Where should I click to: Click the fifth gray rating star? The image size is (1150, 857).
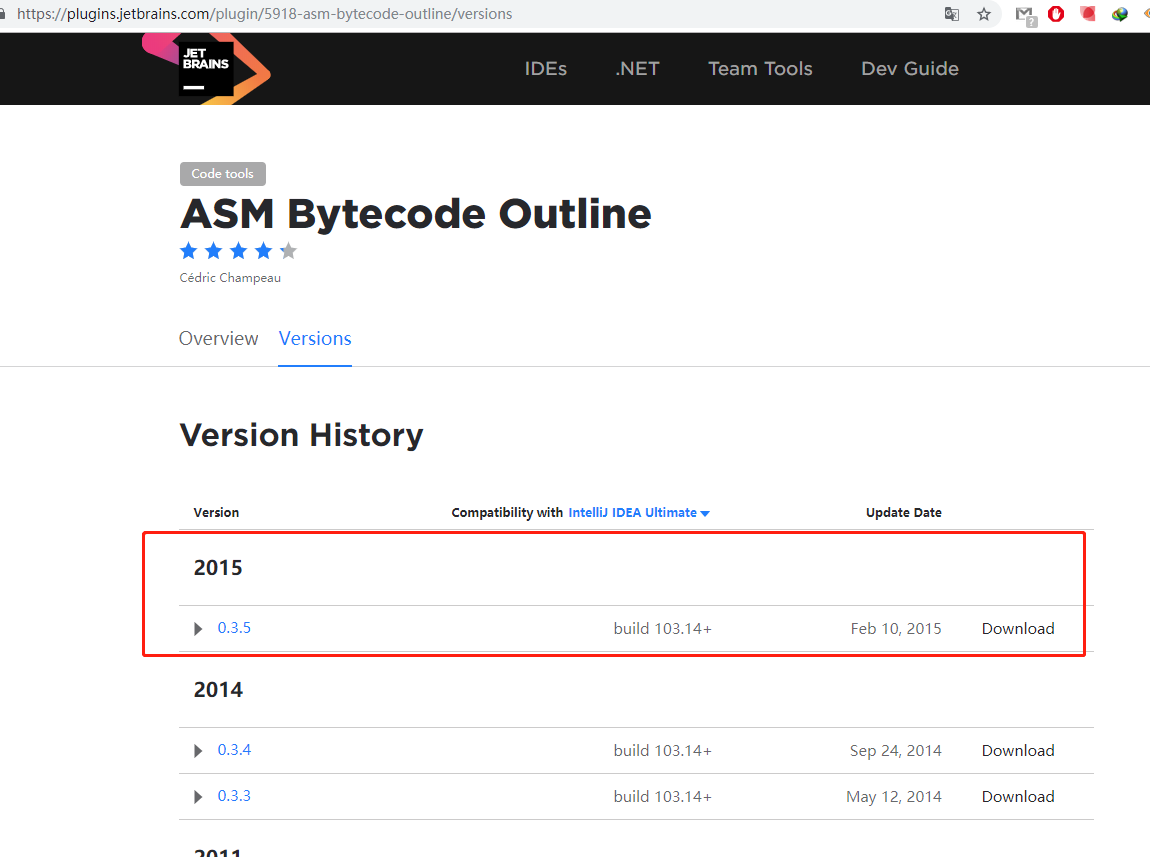click(x=288, y=250)
